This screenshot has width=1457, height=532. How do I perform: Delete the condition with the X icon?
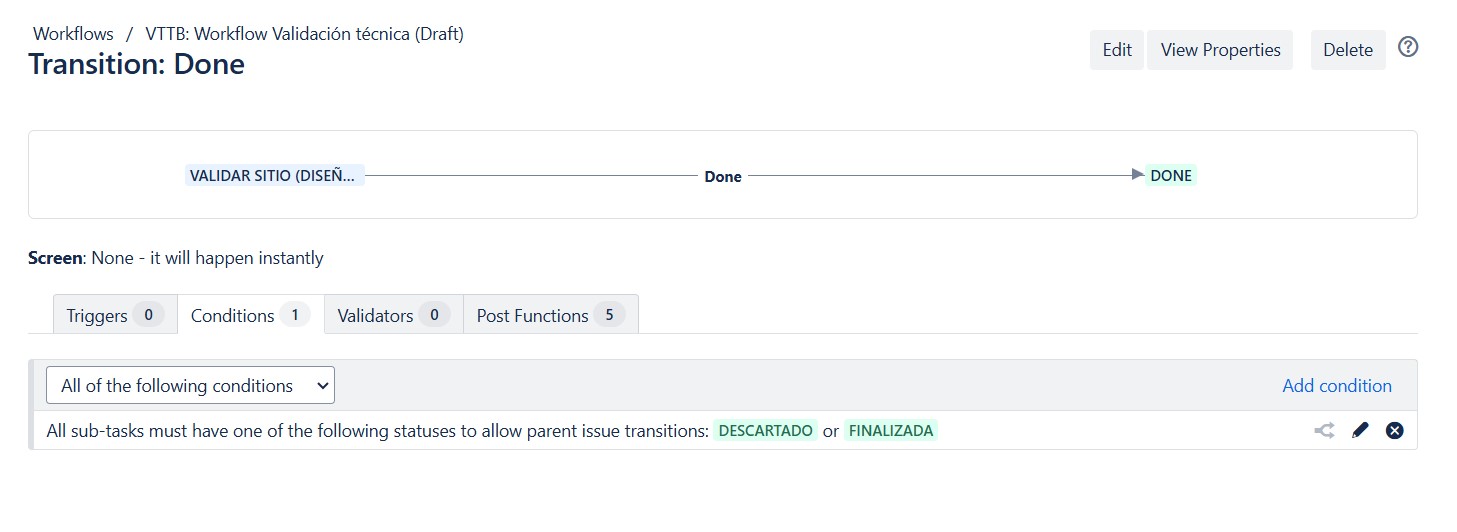(x=1395, y=431)
